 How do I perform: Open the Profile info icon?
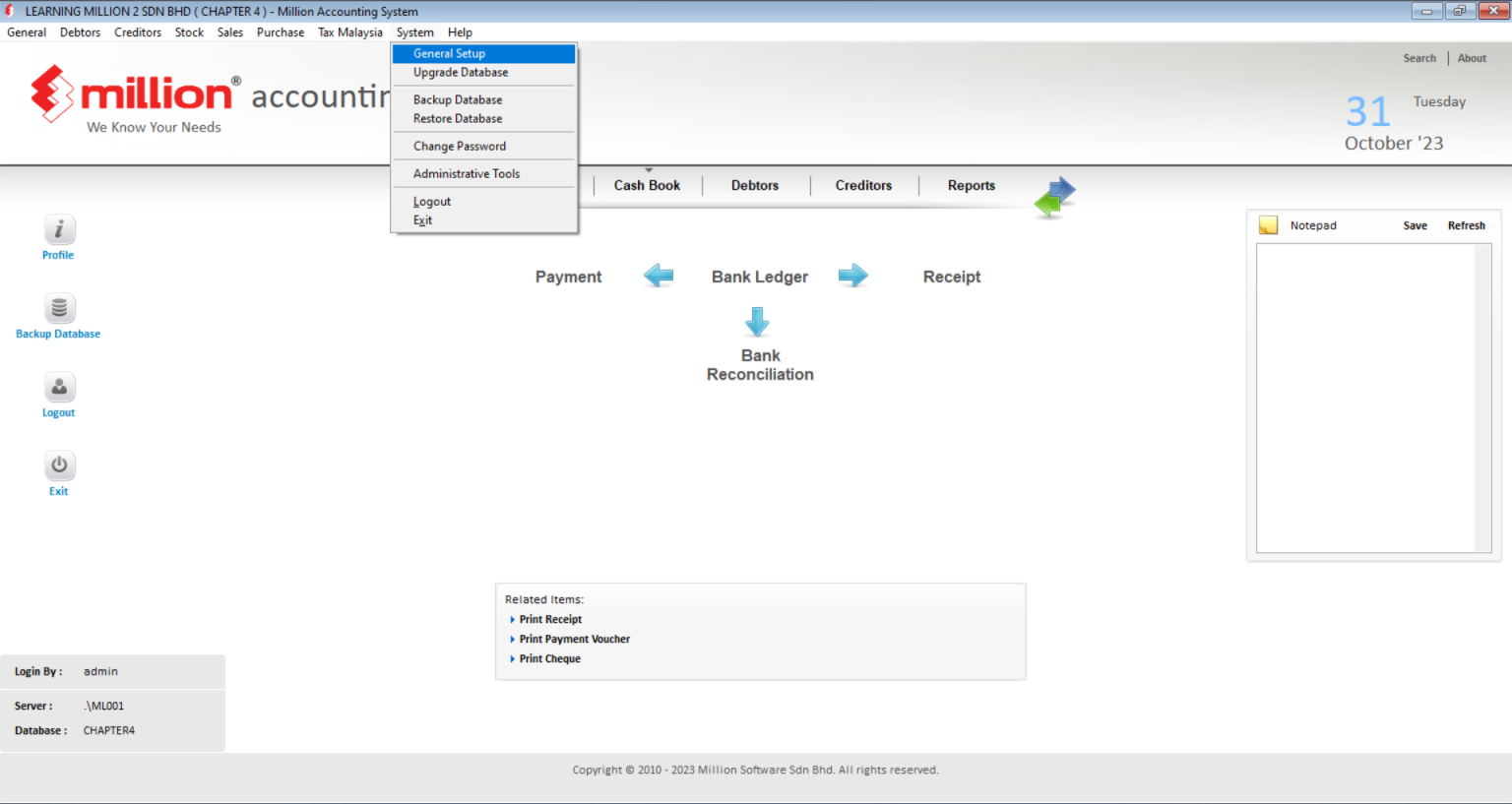(59, 229)
